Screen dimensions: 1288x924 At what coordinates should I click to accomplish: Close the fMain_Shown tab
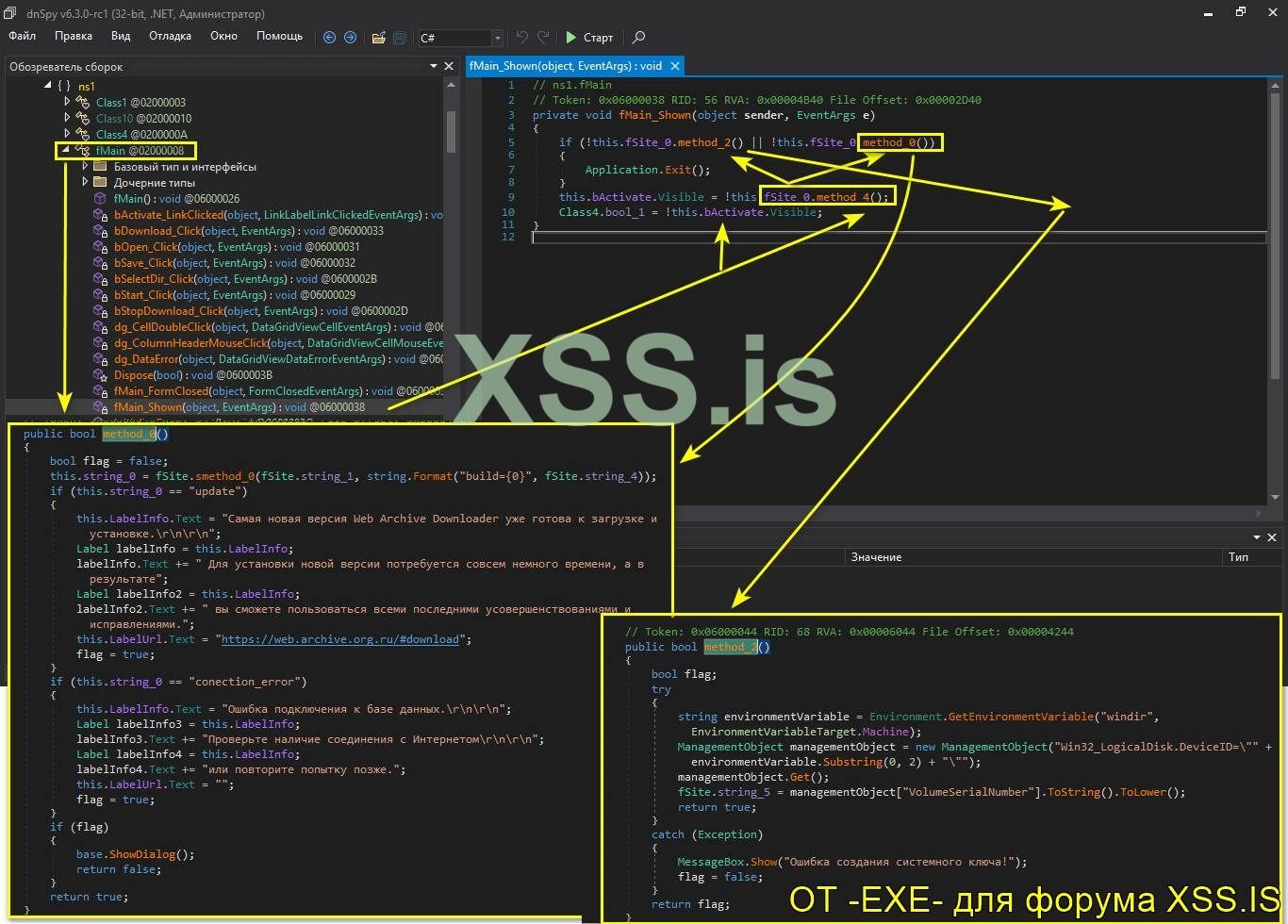674,66
